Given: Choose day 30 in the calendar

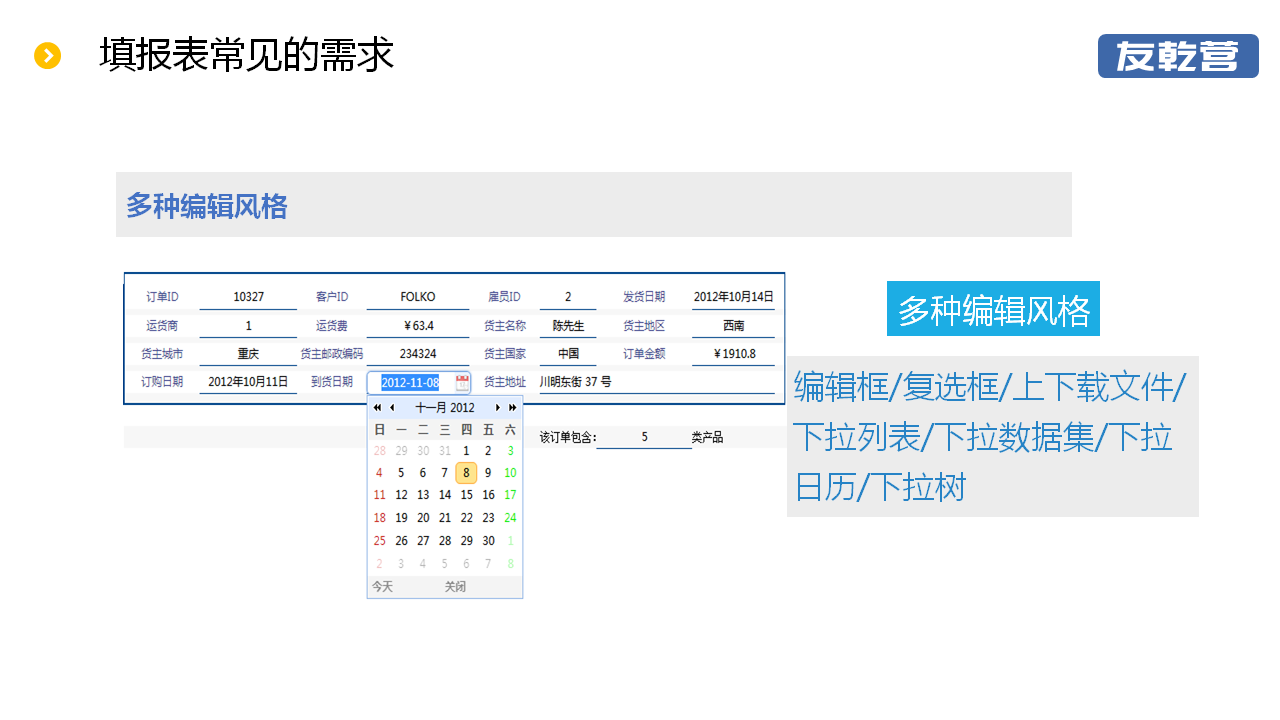Looking at the screenshot, I should tap(488, 541).
